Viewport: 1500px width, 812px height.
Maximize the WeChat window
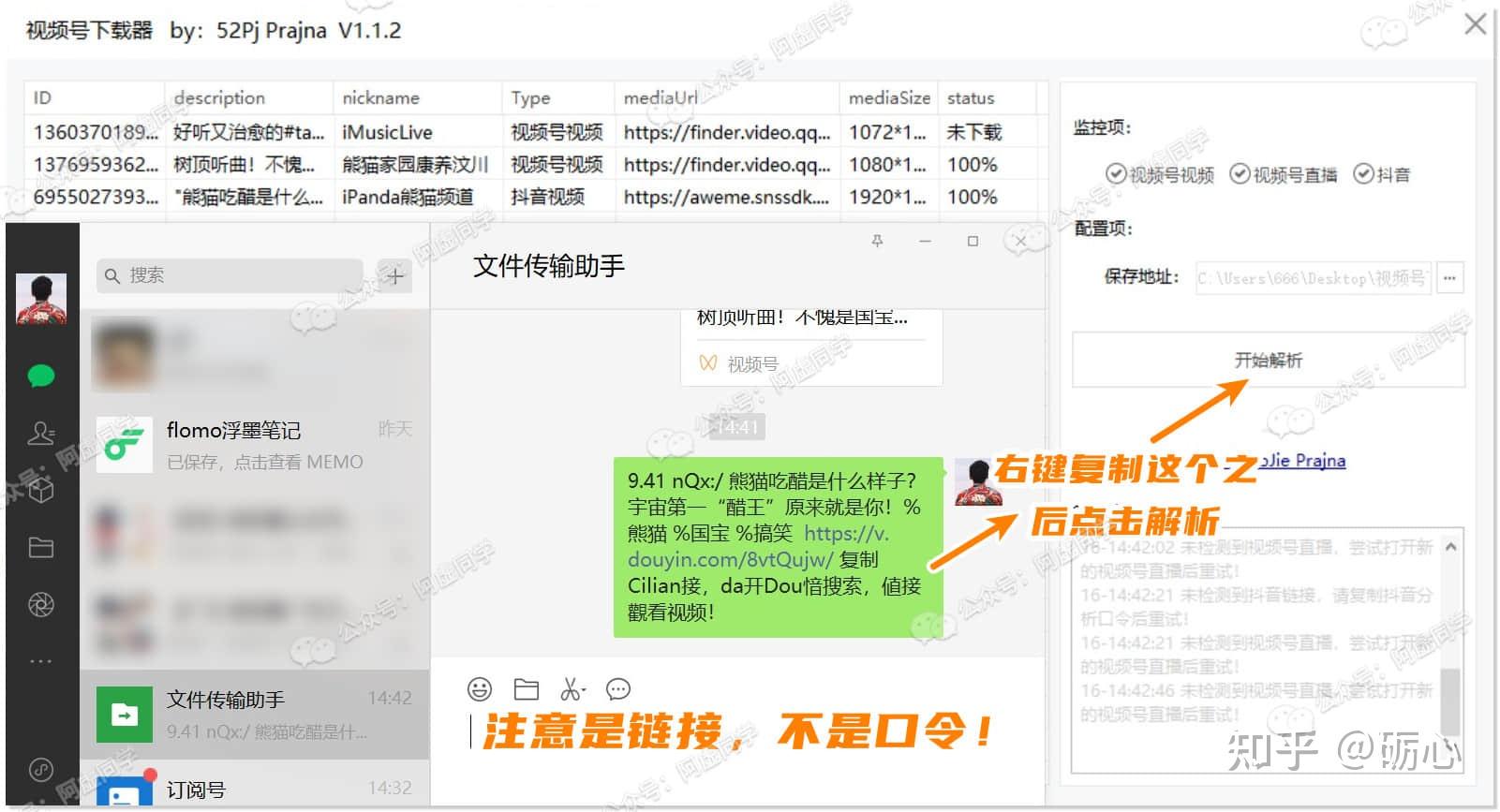click(973, 242)
